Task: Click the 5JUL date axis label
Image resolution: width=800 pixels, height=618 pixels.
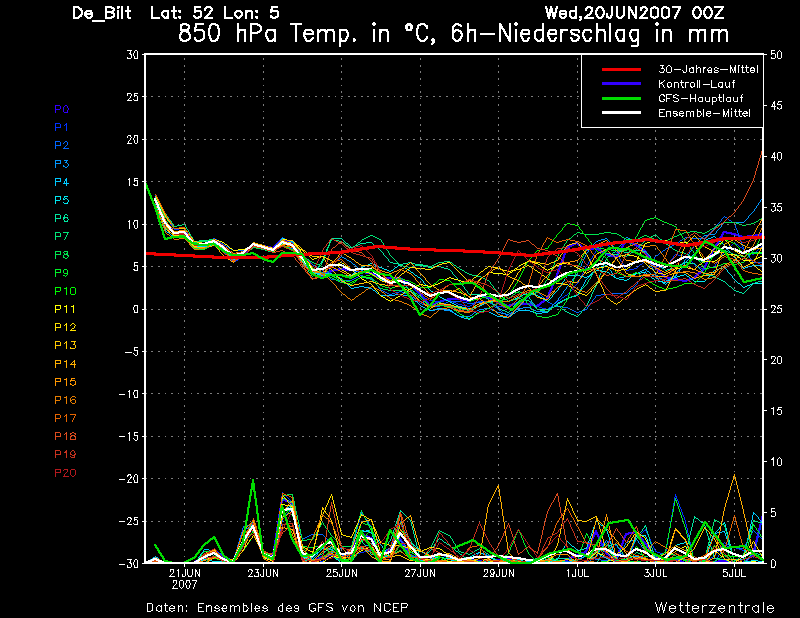Action: [734, 573]
